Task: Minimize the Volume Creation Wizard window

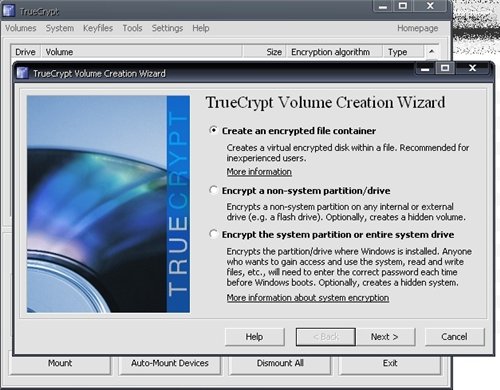Action: coord(425,68)
